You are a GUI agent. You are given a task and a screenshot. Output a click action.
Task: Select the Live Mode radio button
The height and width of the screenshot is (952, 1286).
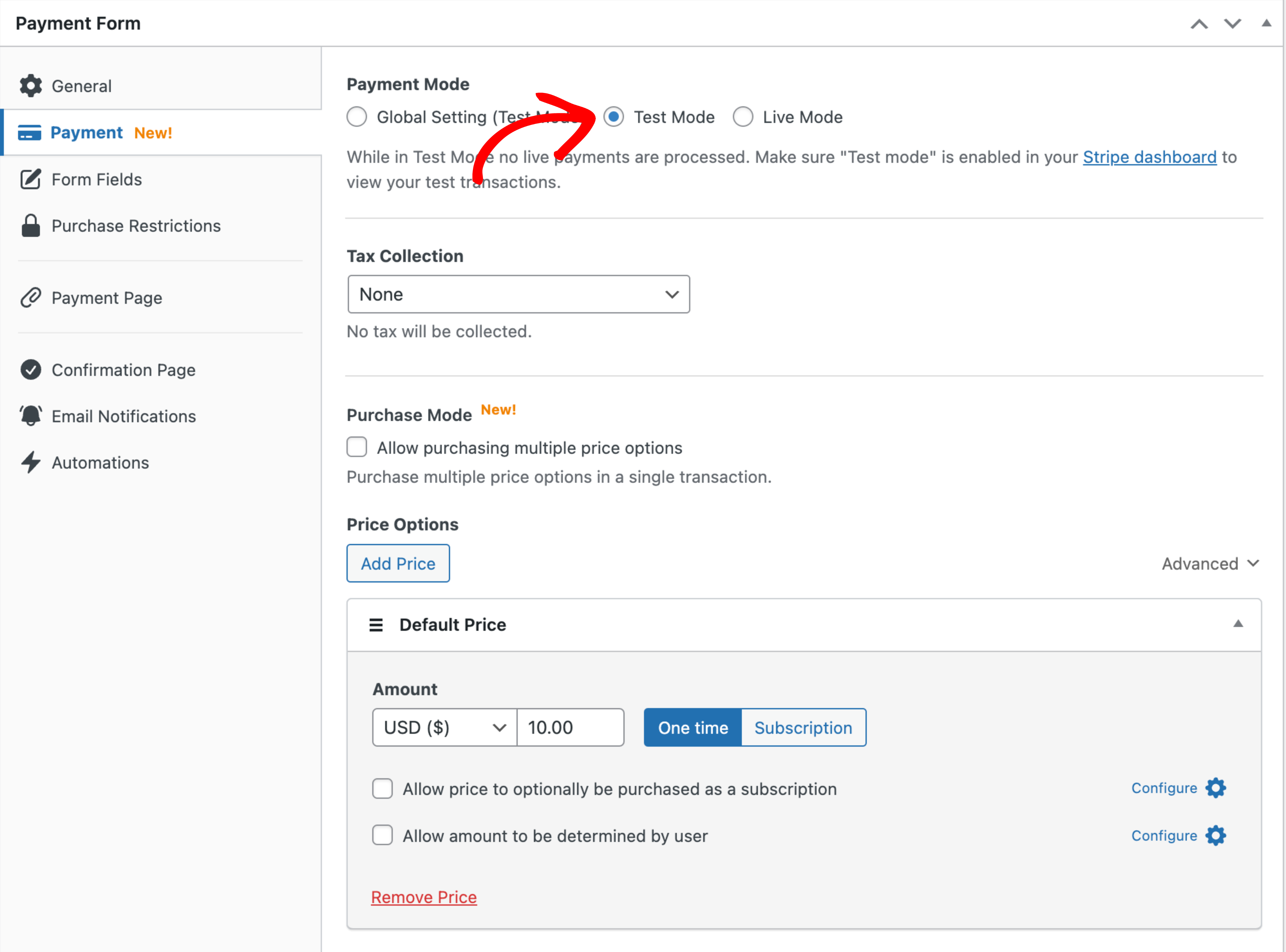point(742,117)
